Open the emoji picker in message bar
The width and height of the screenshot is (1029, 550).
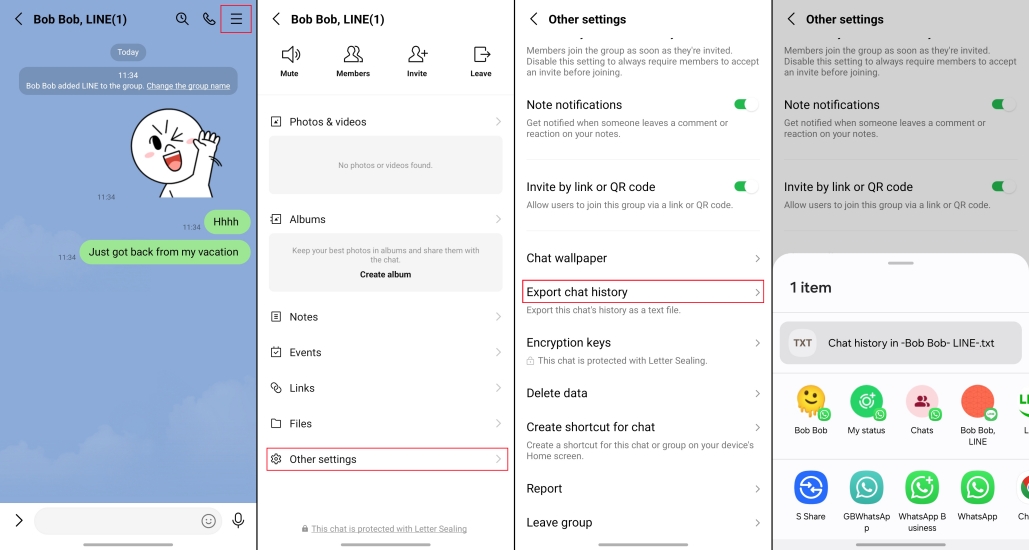pyautogui.click(x=209, y=520)
